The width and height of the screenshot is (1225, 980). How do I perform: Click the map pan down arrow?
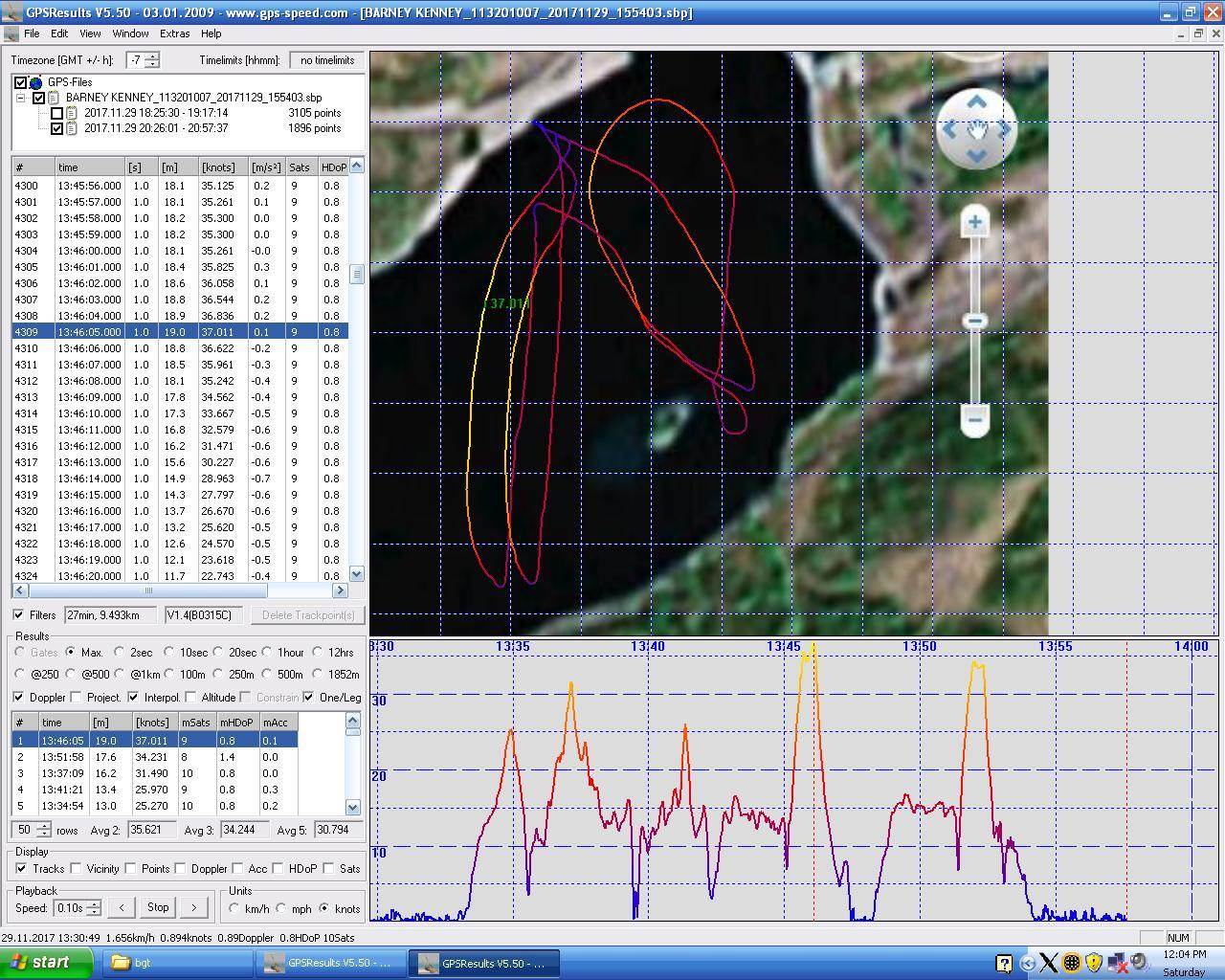point(975,156)
